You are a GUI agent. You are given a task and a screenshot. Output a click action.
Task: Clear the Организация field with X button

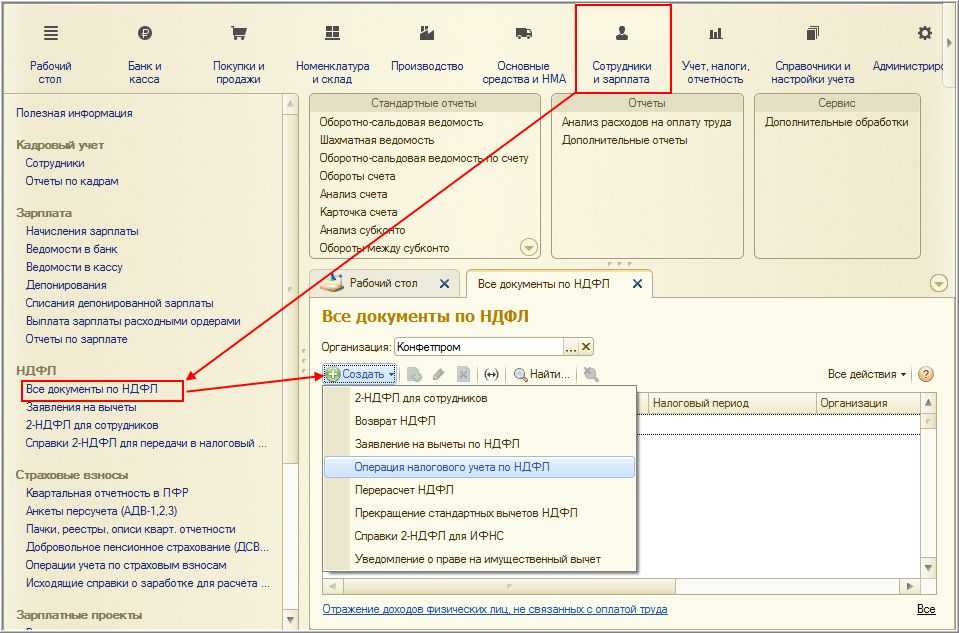(x=586, y=347)
